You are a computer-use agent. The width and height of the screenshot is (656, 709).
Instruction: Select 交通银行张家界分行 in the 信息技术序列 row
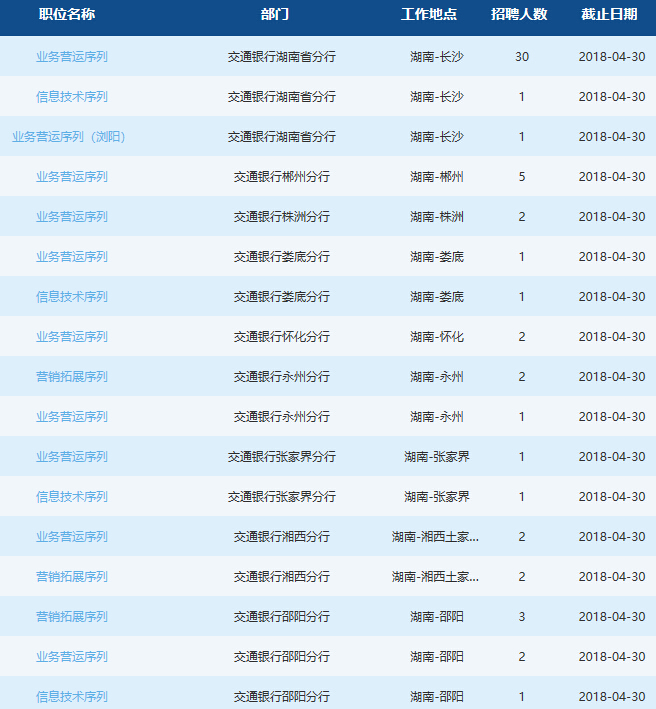tap(282, 496)
